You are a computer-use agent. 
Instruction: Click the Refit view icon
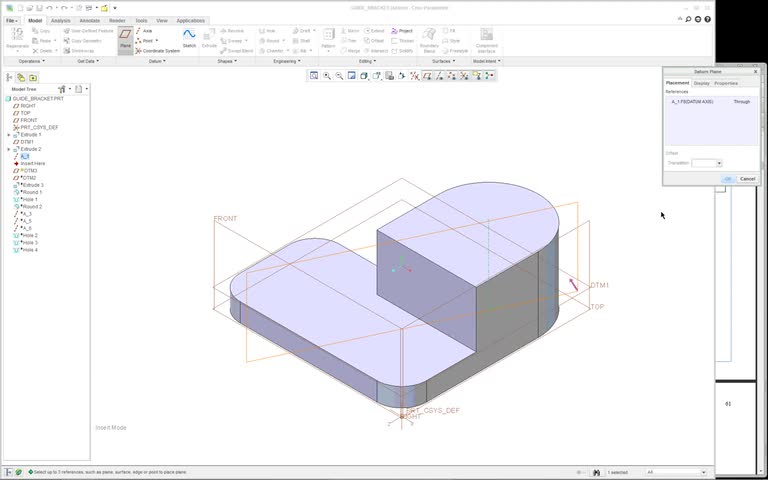[x=313, y=75]
